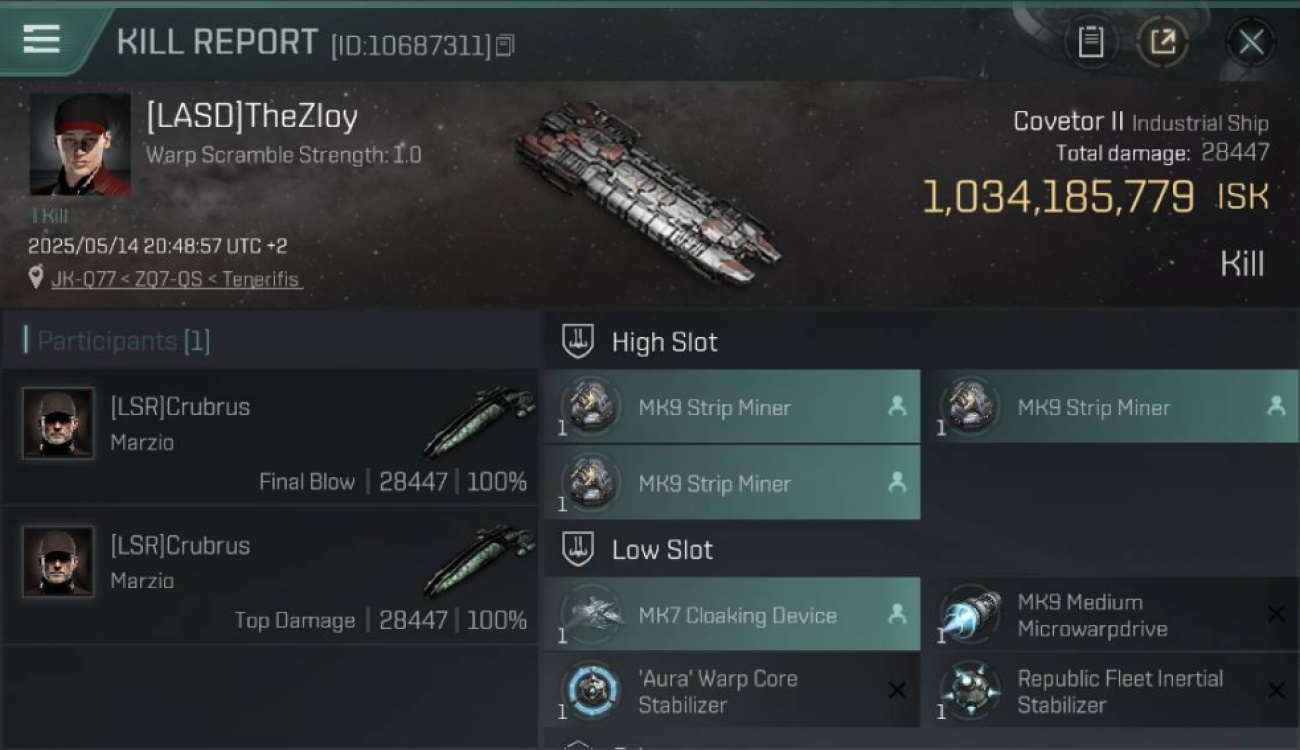Click the X mark beside Republic Fleet Inertial Stabilizer

point(1276,690)
